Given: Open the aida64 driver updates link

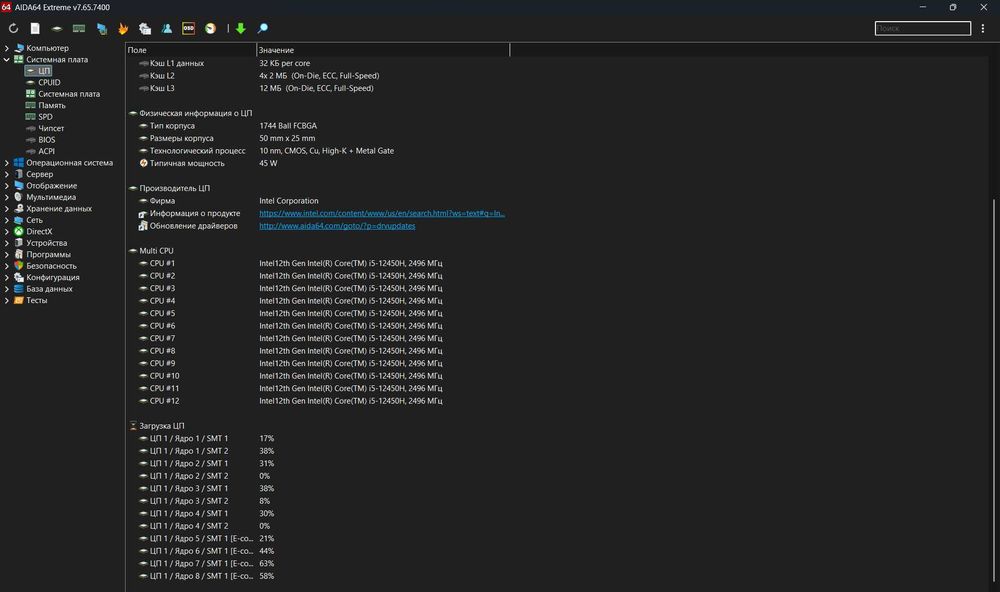Looking at the screenshot, I should 337,226.
